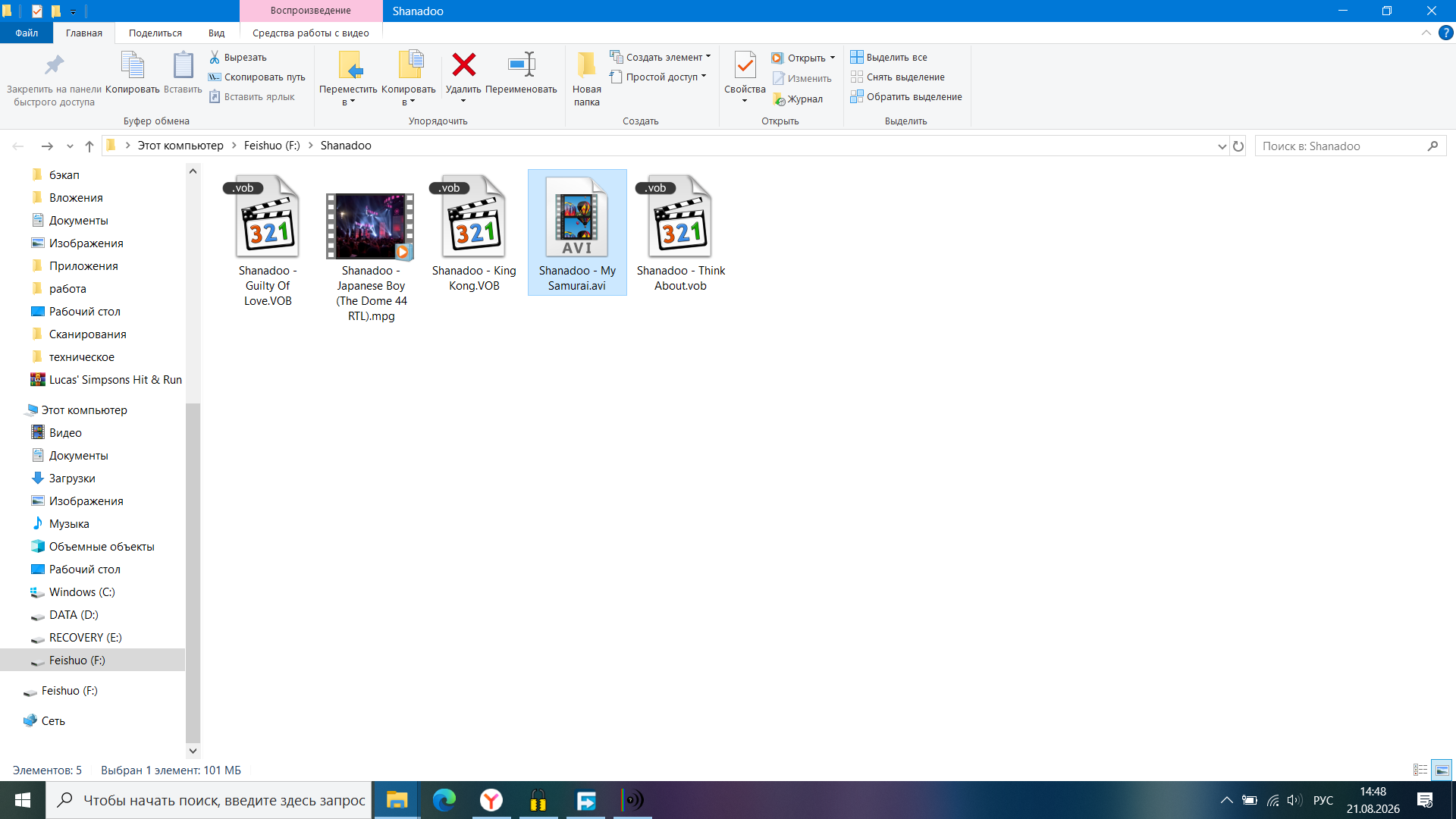This screenshot has height=819, width=1456.
Task: Select Shanadoo - Guilty Of Love.VOB file
Action: [x=268, y=240]
